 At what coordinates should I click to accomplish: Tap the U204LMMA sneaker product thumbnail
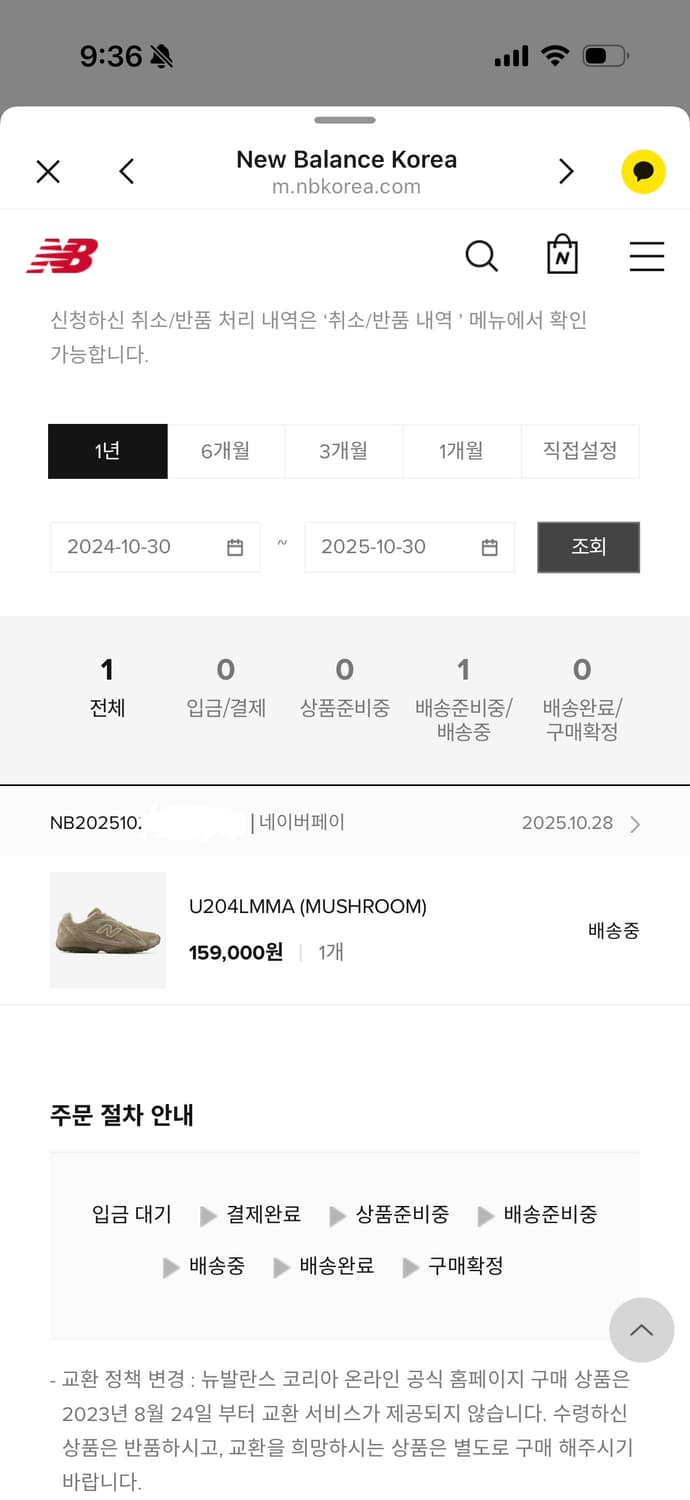pyautogui.click(x=107, y=930)
